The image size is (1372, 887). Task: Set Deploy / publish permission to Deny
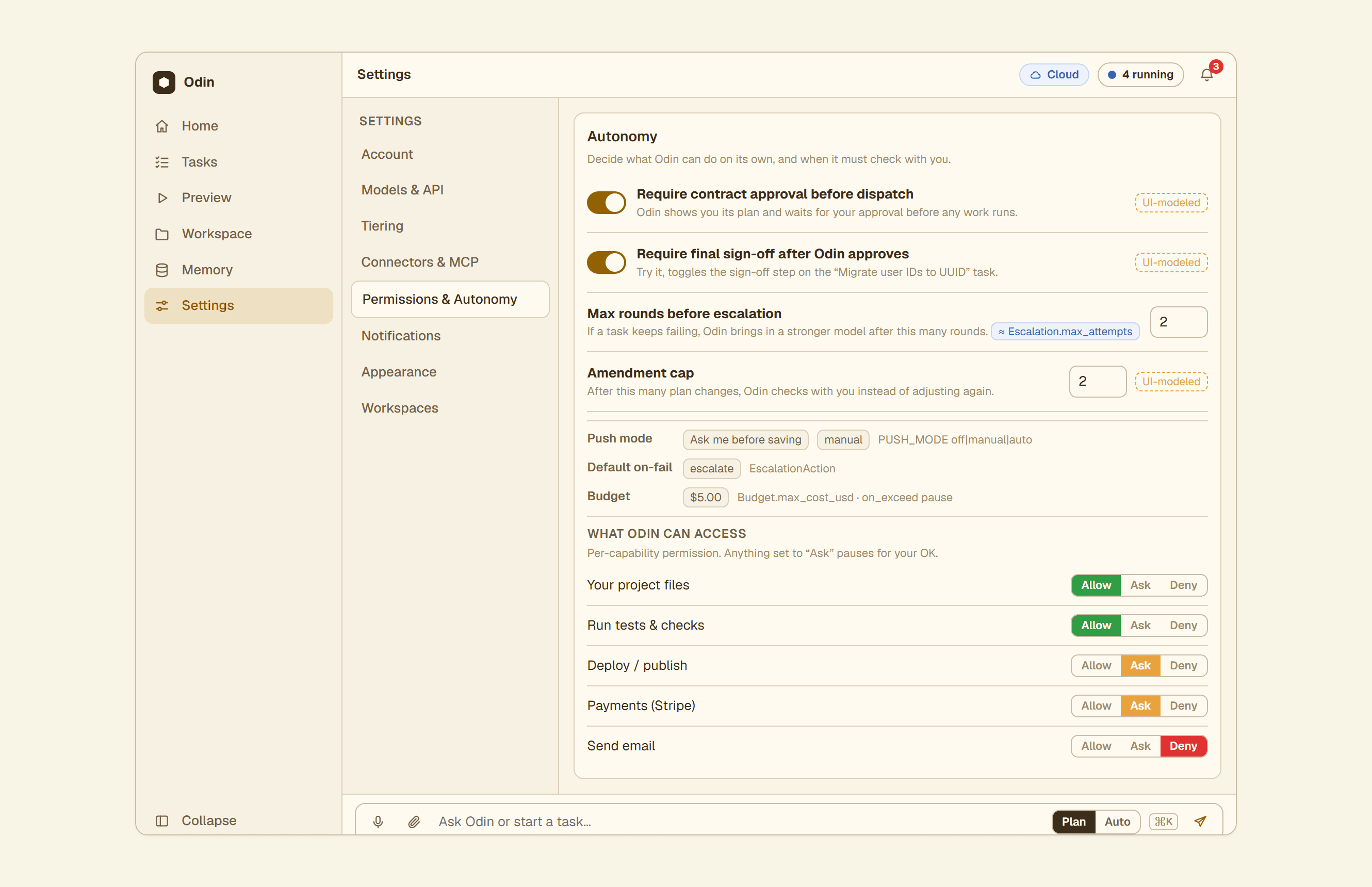click(x=1183, y=665)
